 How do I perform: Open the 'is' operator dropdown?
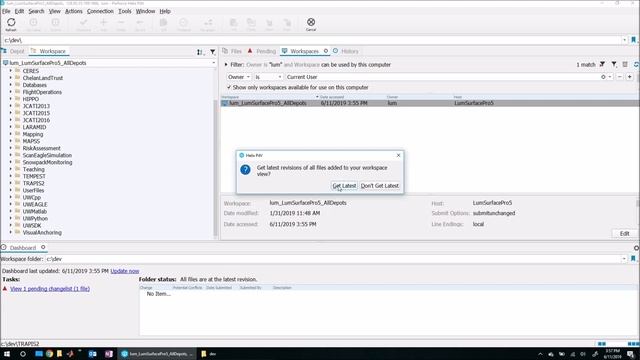[x=268, y=77]
